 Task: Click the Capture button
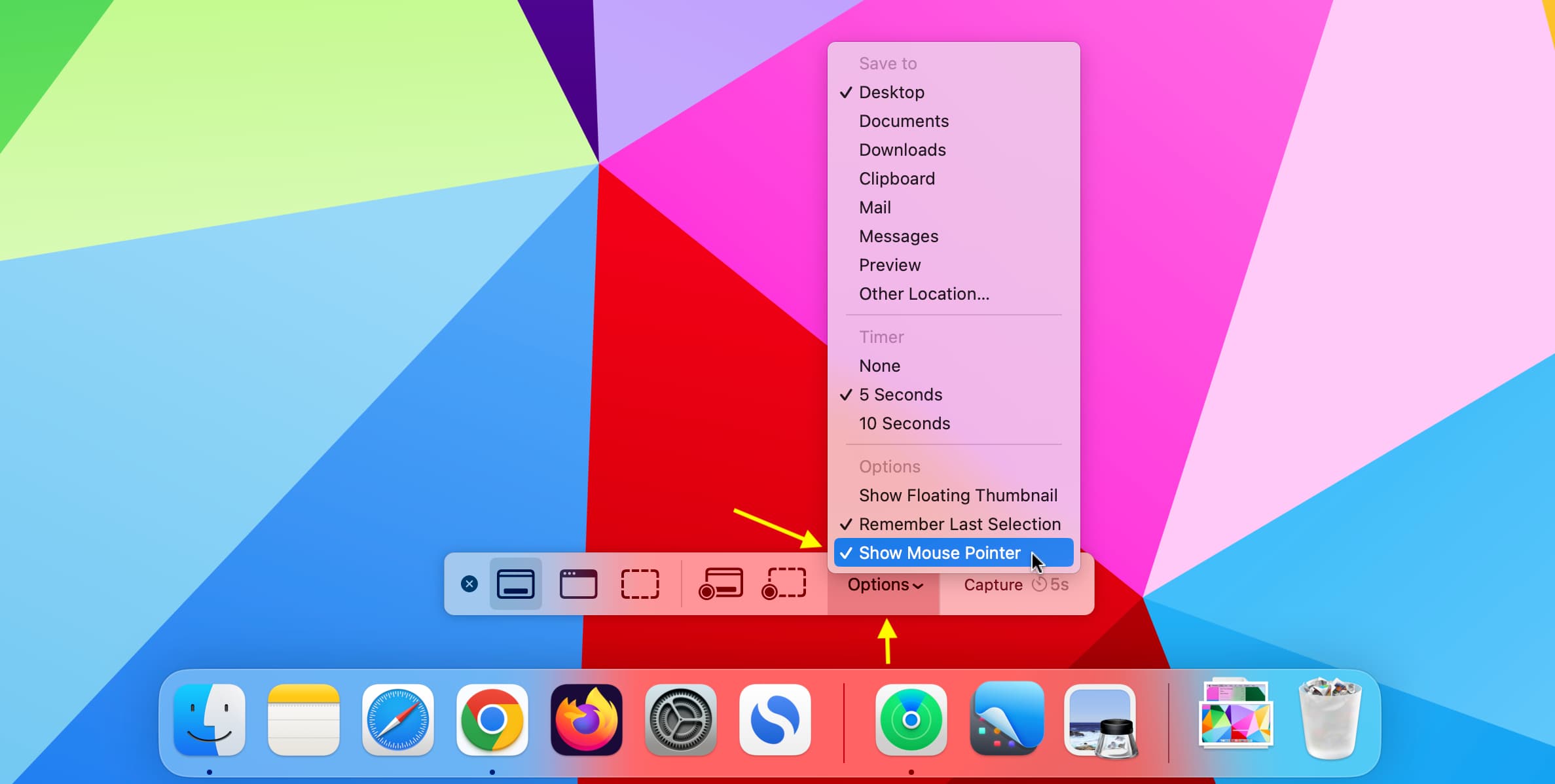1016,584
